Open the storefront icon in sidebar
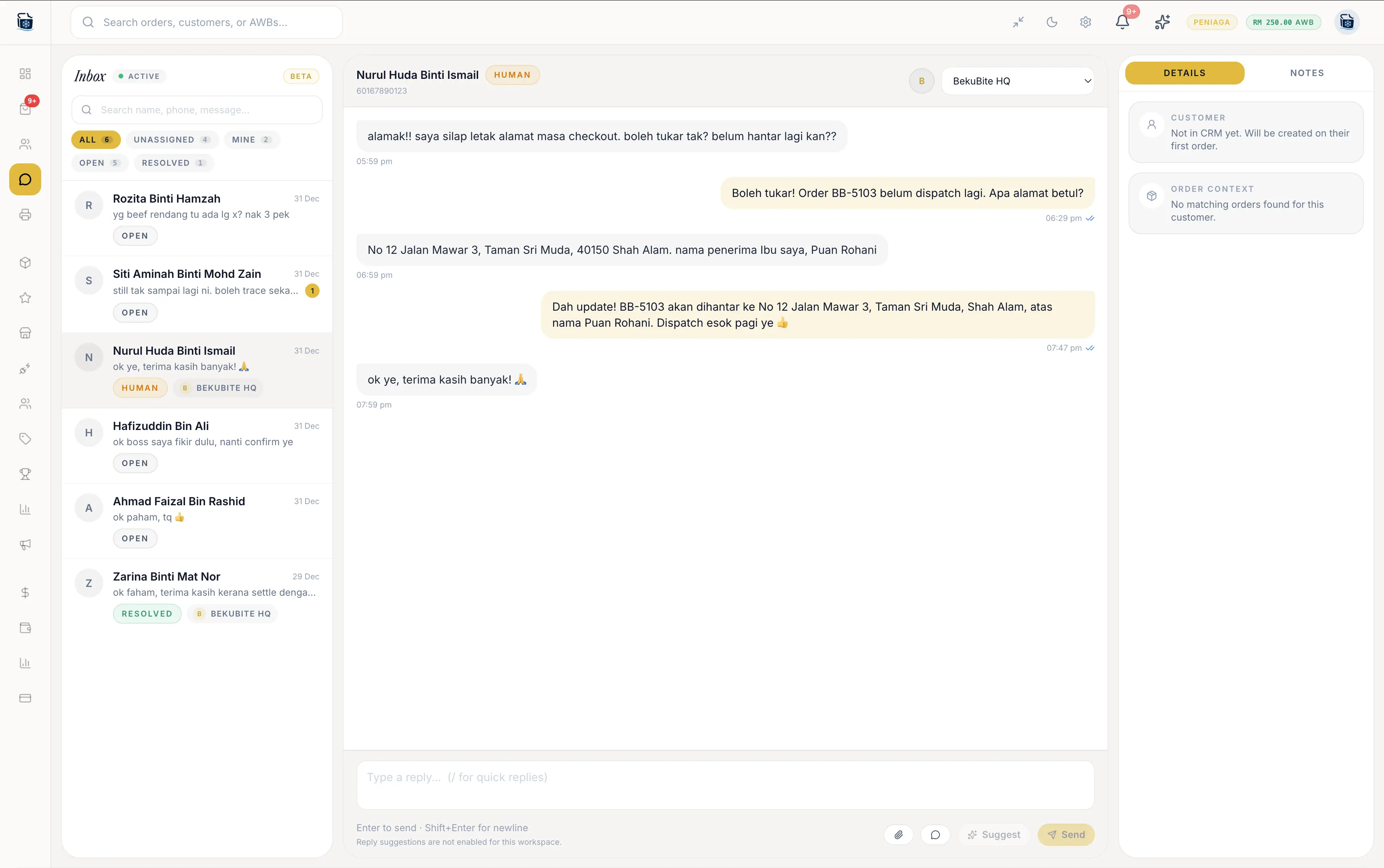The image size is (1384, 868). point(25,333)
